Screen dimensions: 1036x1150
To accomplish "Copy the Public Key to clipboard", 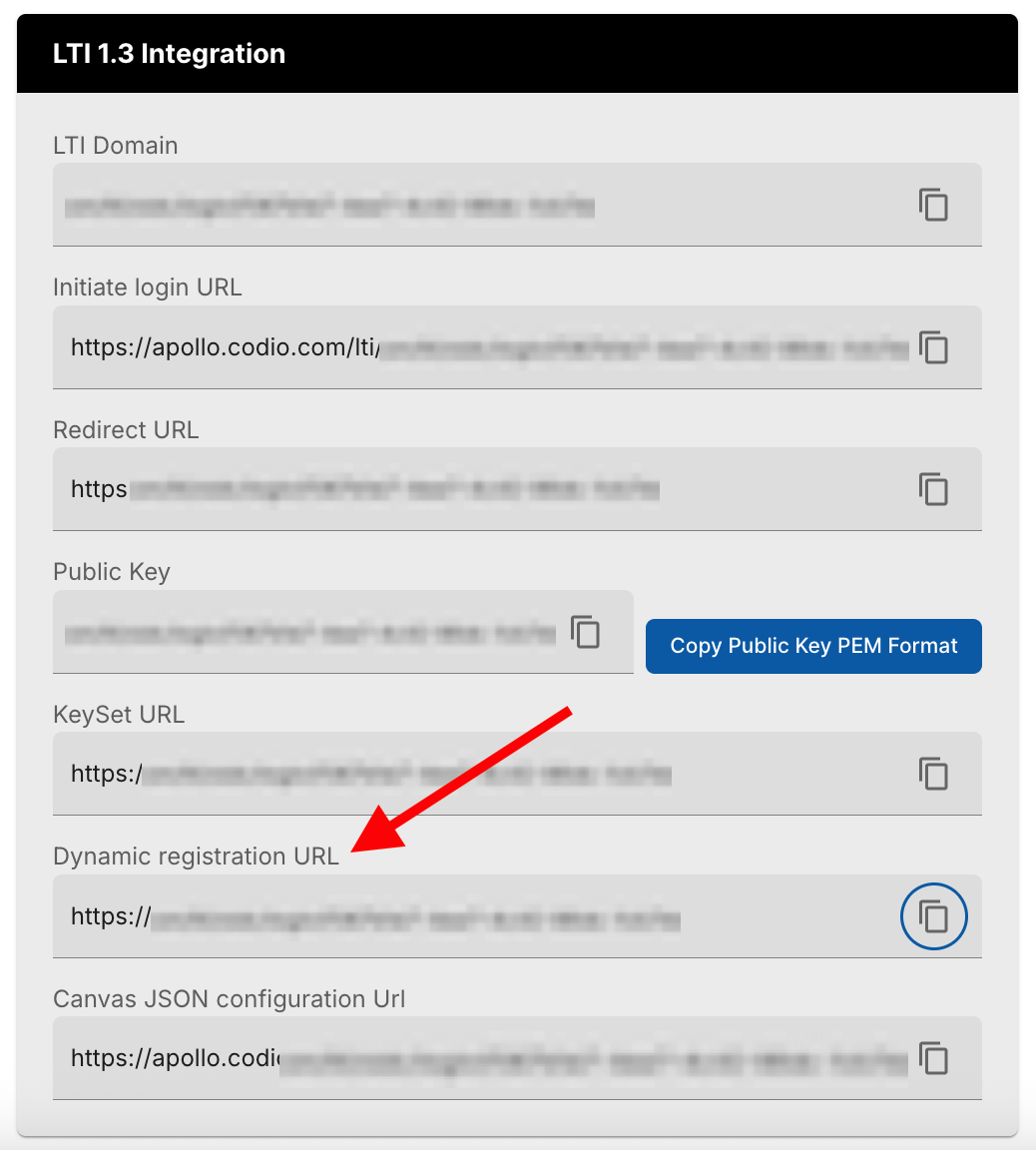I will [x=586, y=632].
